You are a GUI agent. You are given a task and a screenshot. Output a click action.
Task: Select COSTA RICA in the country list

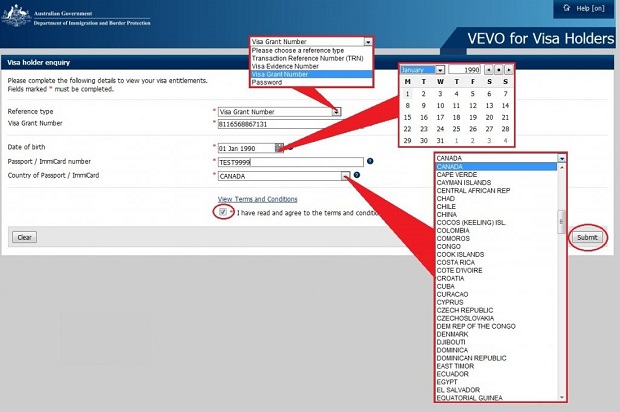coord(497,262)
